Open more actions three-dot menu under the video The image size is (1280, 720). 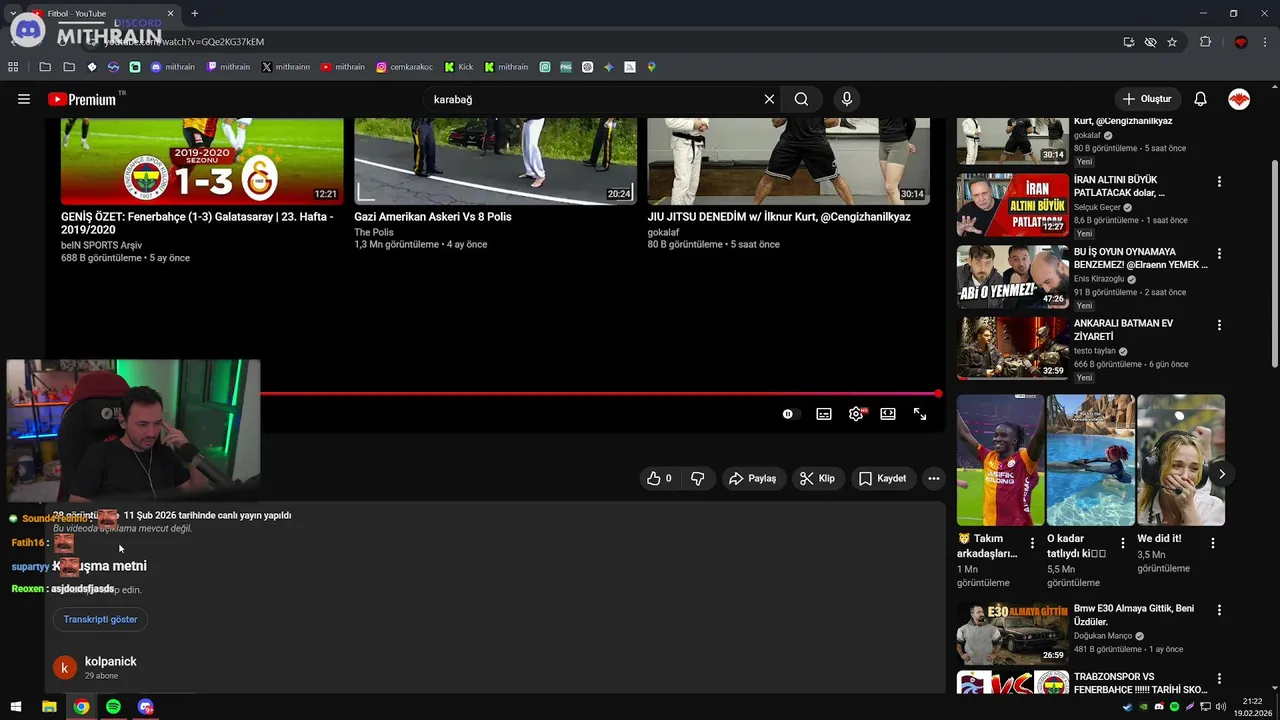point(933,478)
